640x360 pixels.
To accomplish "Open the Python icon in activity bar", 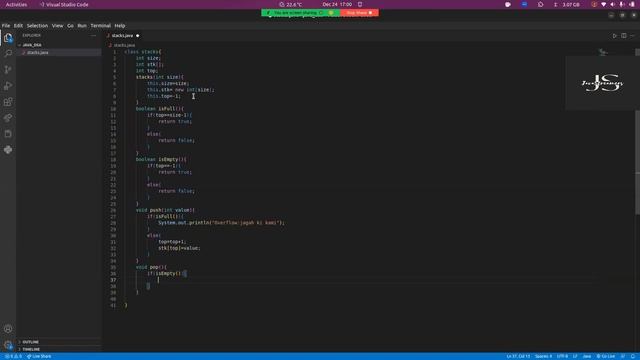I will 8,150.
